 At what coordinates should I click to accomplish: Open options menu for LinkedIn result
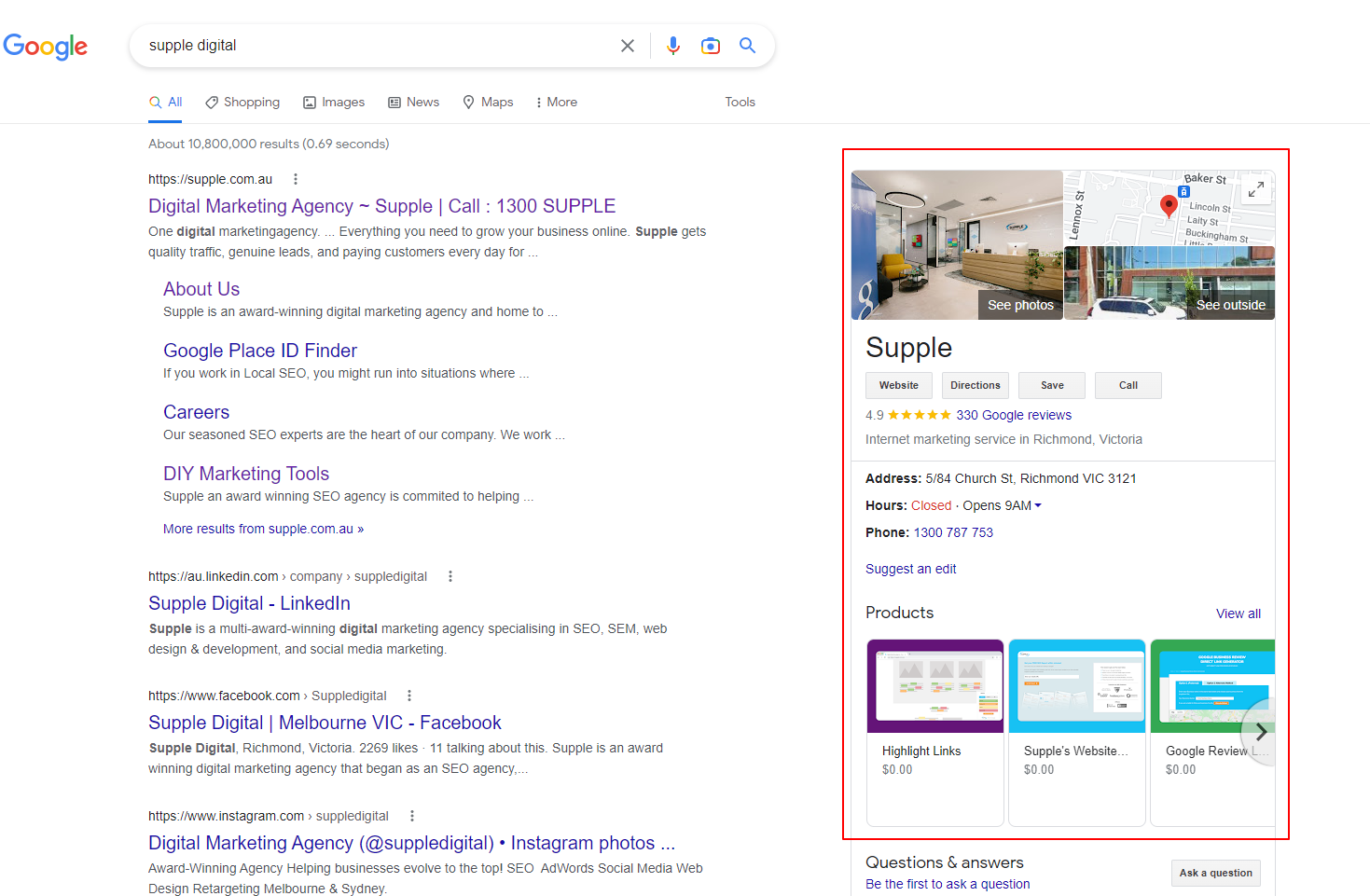(x=450, y=576)
